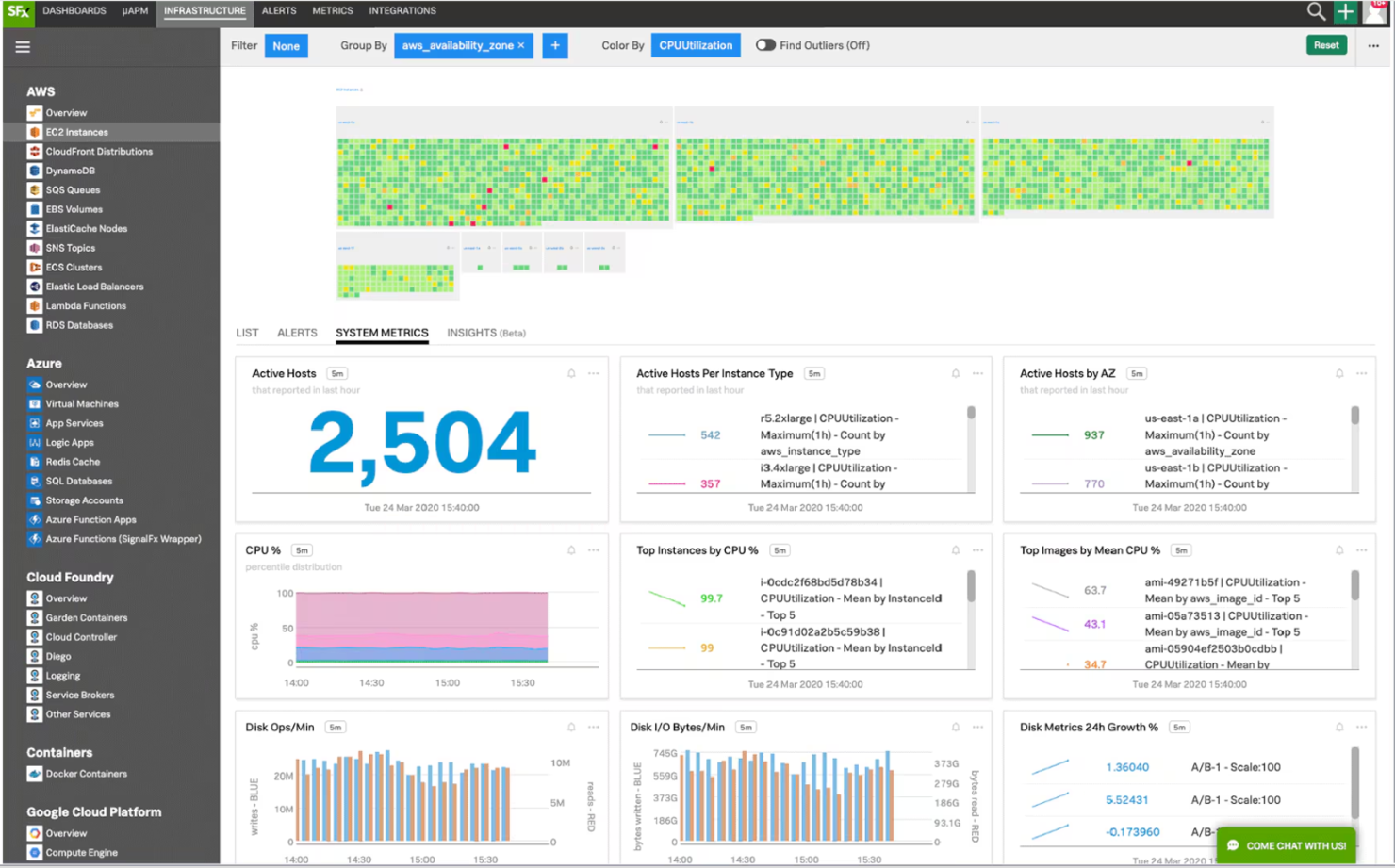
Task: Add another Group By with plus button
Action: [555, 45]
